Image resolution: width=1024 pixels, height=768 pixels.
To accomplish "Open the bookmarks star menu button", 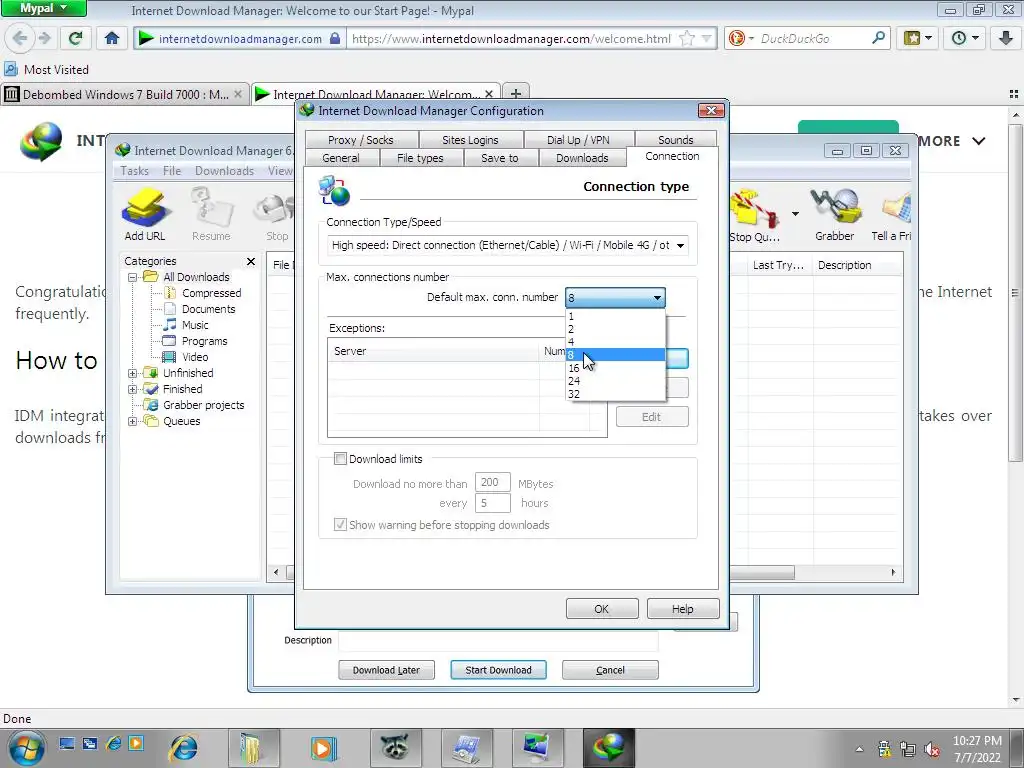I will [917, 39].
